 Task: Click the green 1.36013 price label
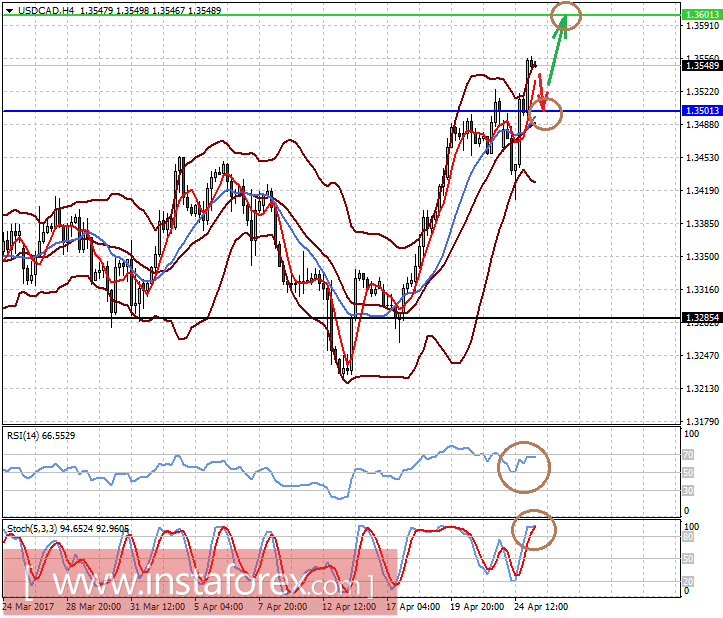coord(702,15)
